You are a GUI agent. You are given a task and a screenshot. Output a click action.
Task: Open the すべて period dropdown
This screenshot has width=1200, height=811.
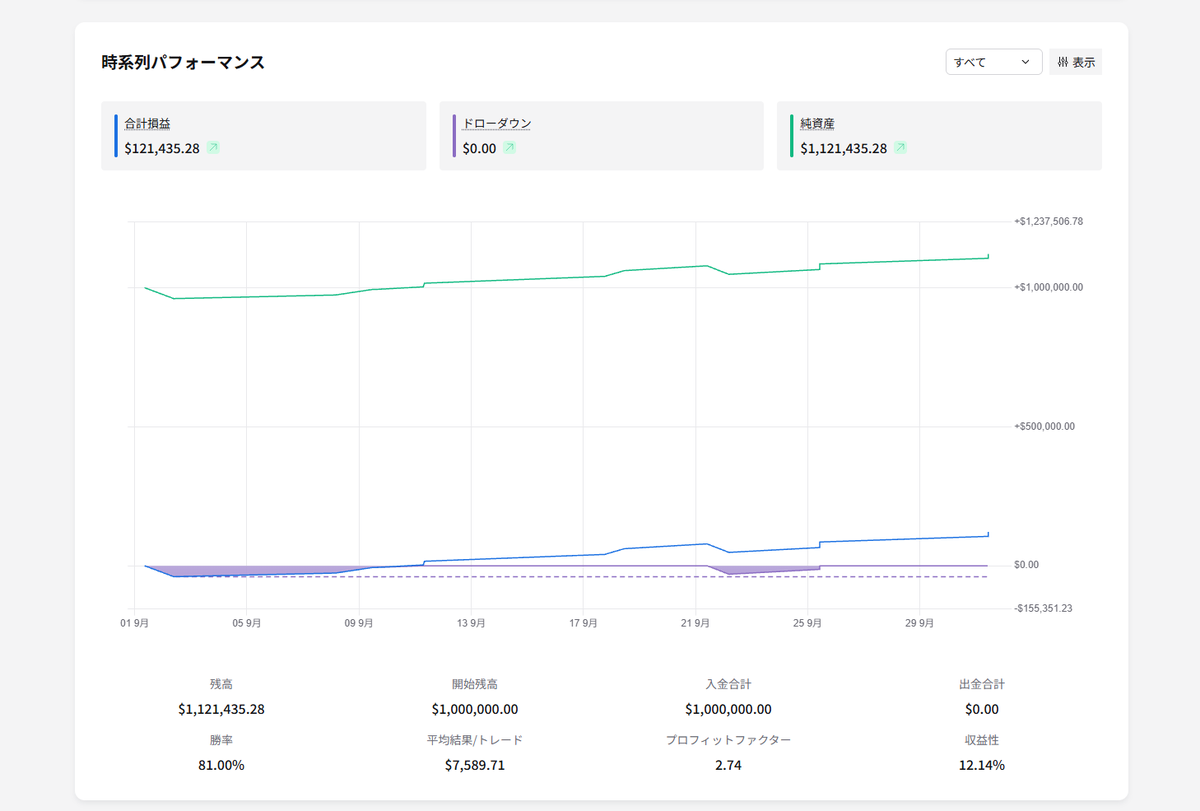[x=994, y=62]
